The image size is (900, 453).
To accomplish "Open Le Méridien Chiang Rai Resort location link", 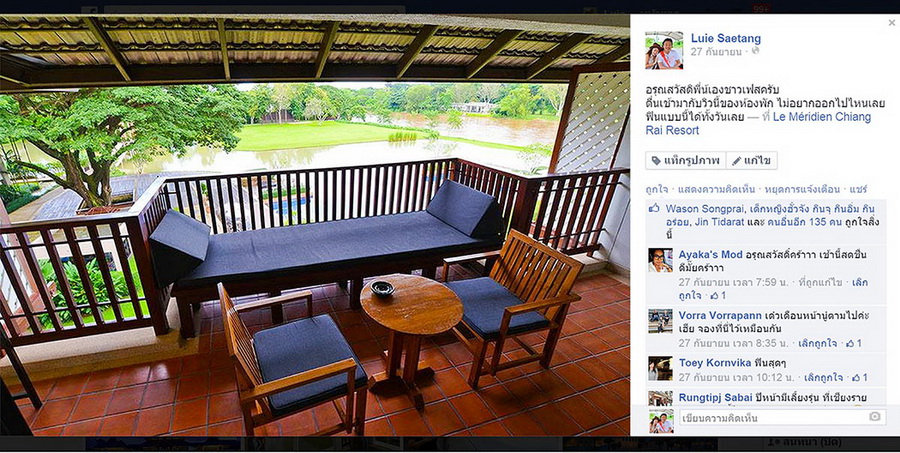I will [x=758, y=123].
